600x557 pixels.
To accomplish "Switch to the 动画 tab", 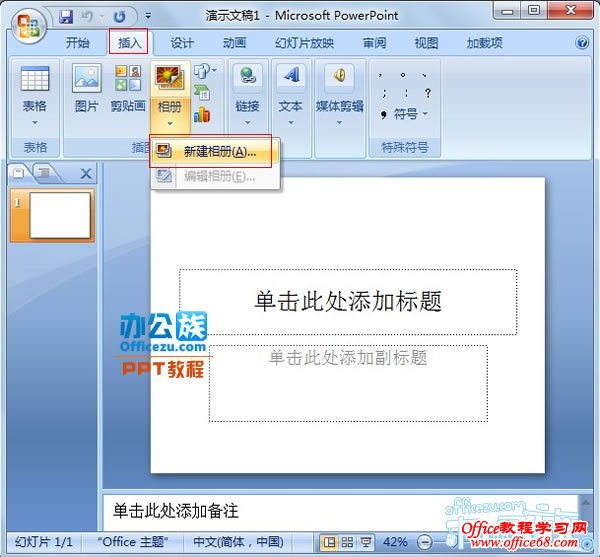I will [x=234, y=42].
